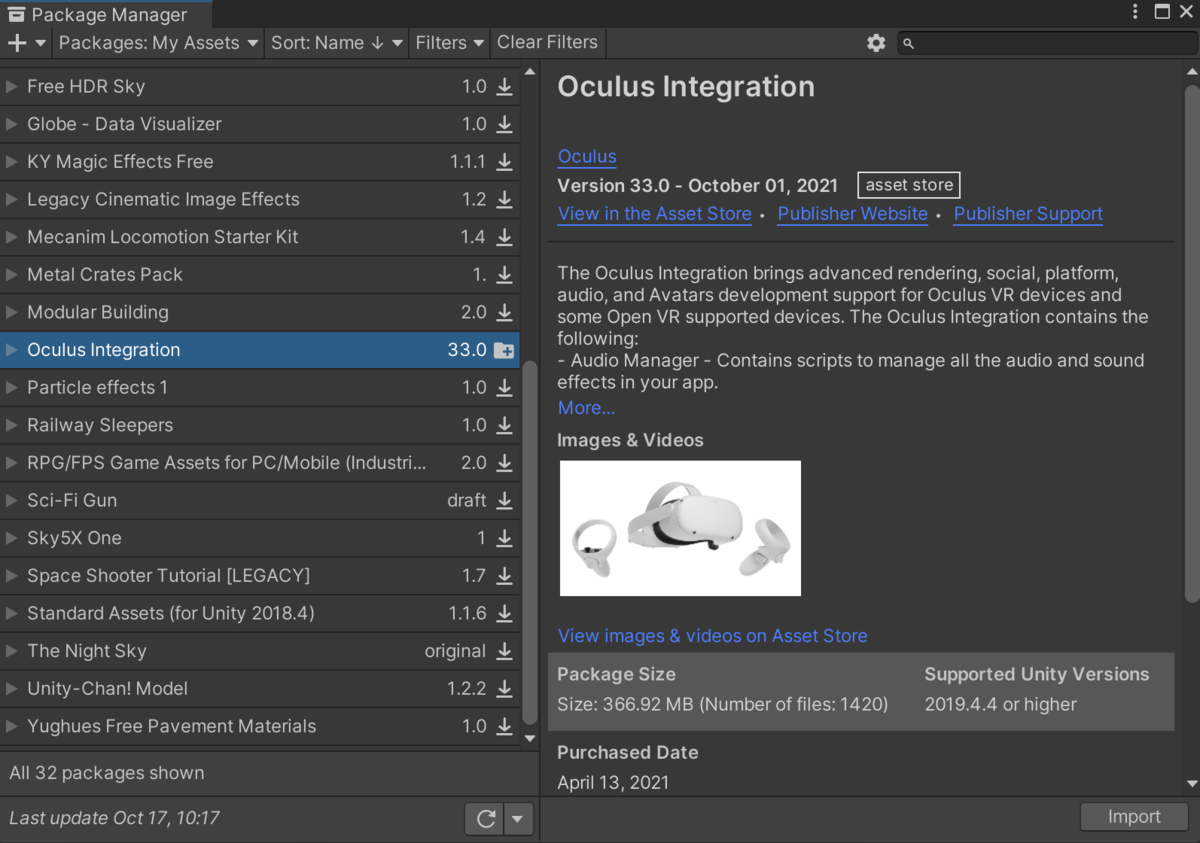Open the add package plus menu

tap(26, 43)
